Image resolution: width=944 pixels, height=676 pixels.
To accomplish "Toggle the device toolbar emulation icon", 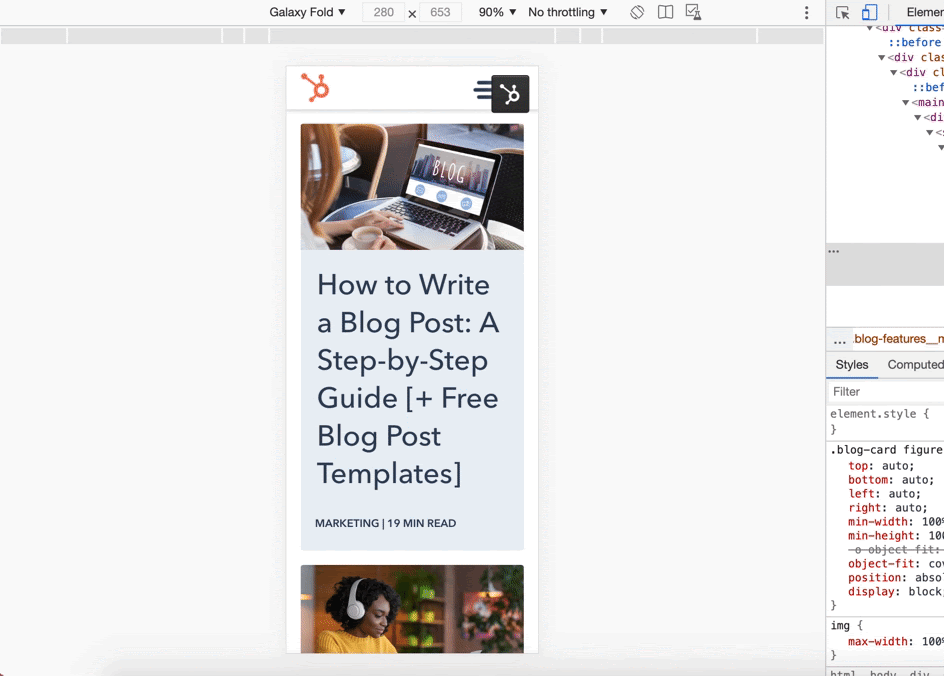I will (x=869, y=13).
